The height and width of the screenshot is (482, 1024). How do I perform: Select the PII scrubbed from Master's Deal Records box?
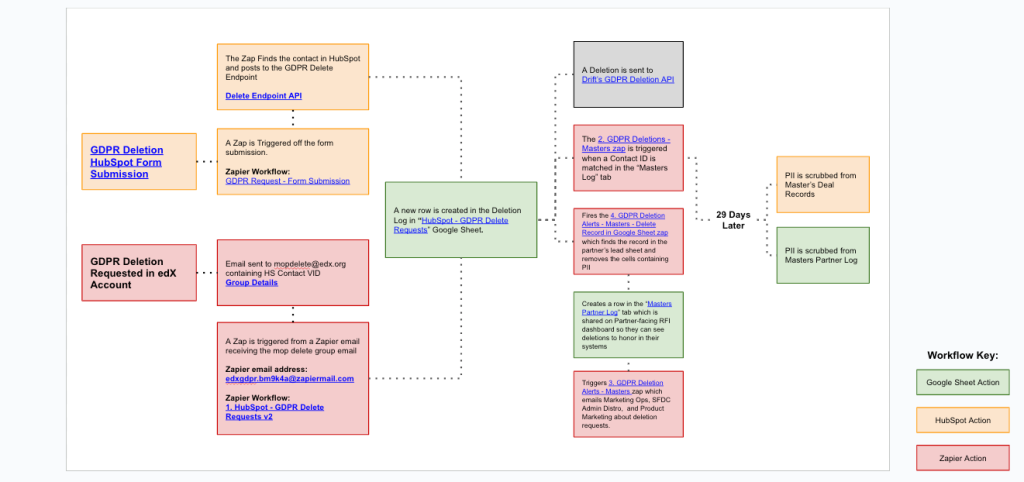point(822,184)
